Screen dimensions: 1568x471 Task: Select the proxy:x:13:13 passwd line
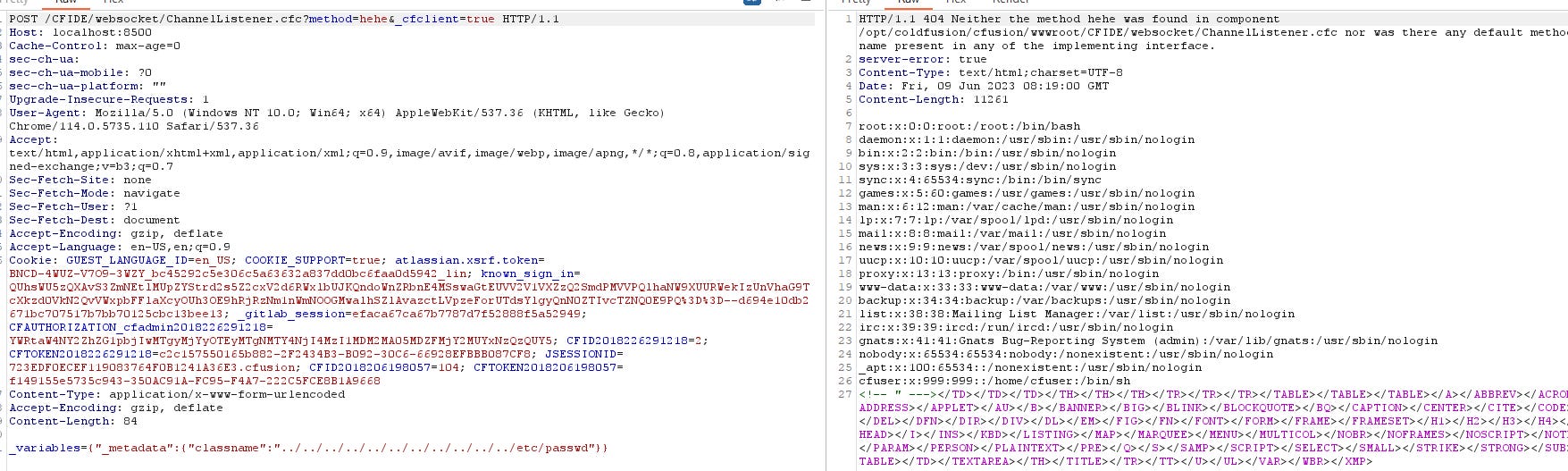click(x=1009, y=273)
